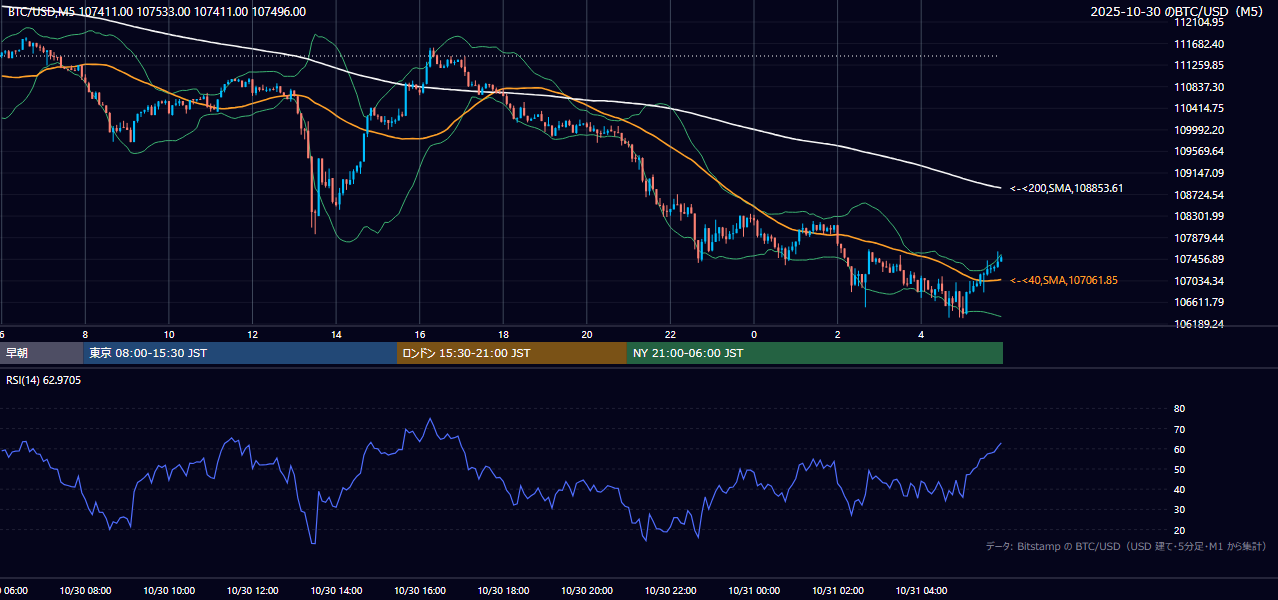Click the 108301.99 price axis label
Image resolution: width=1278 pixels, height=600 pixels.
pos(1198,216)
